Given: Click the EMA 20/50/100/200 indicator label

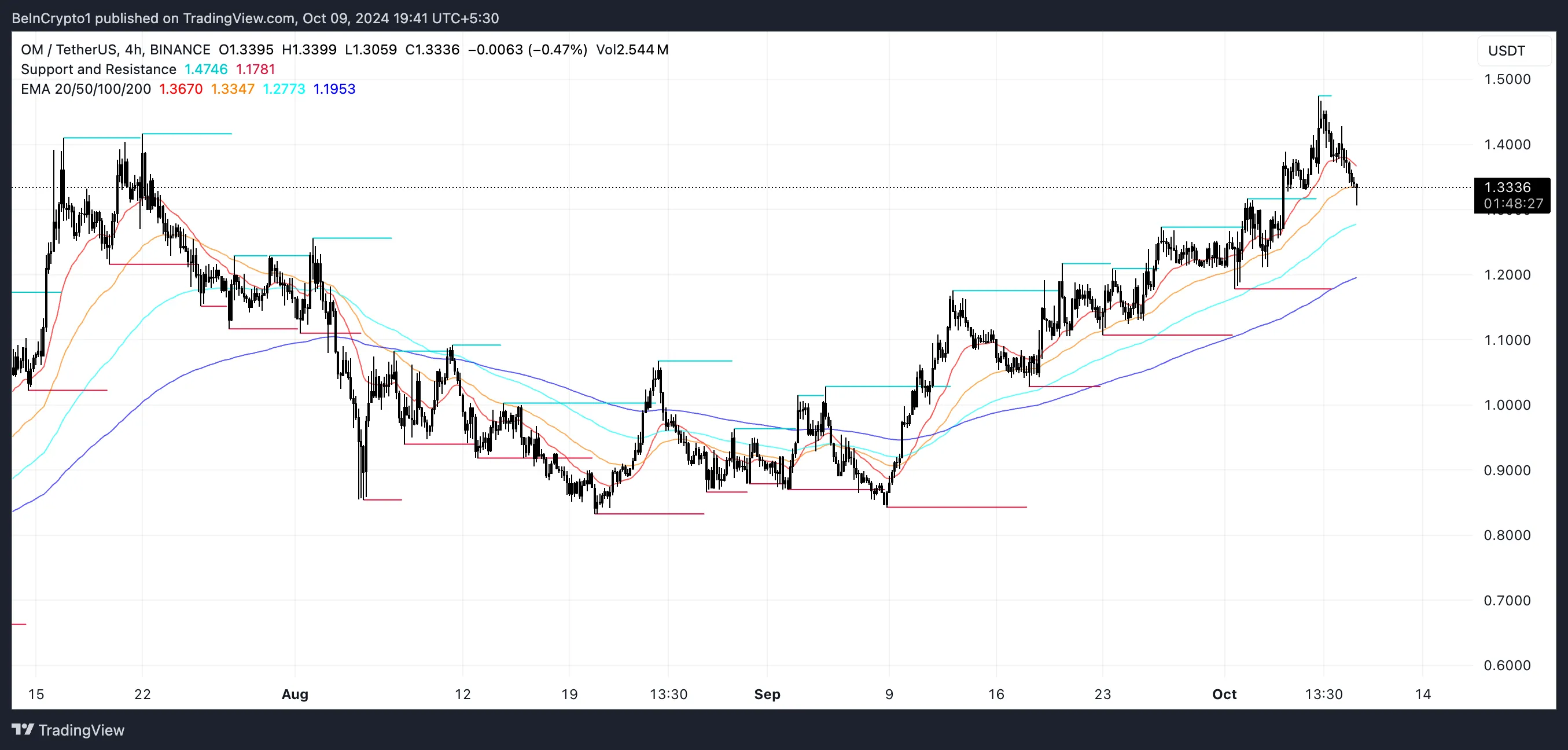Looking at the screenshot, I should (85, 89).
